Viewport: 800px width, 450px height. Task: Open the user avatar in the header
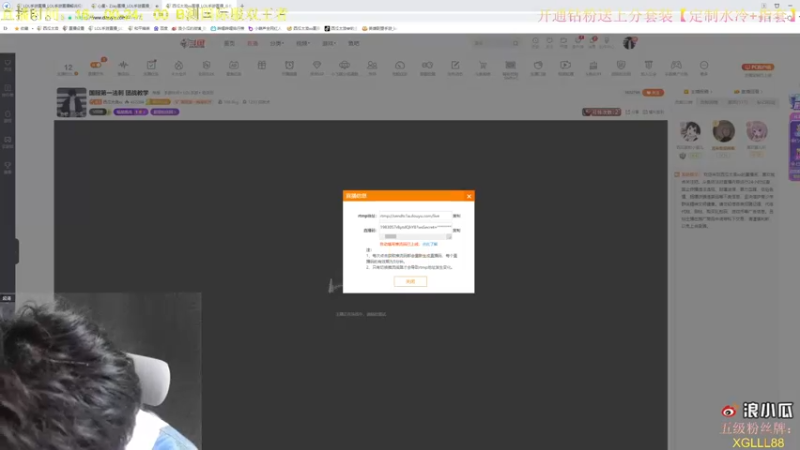(x=630, y=43)
